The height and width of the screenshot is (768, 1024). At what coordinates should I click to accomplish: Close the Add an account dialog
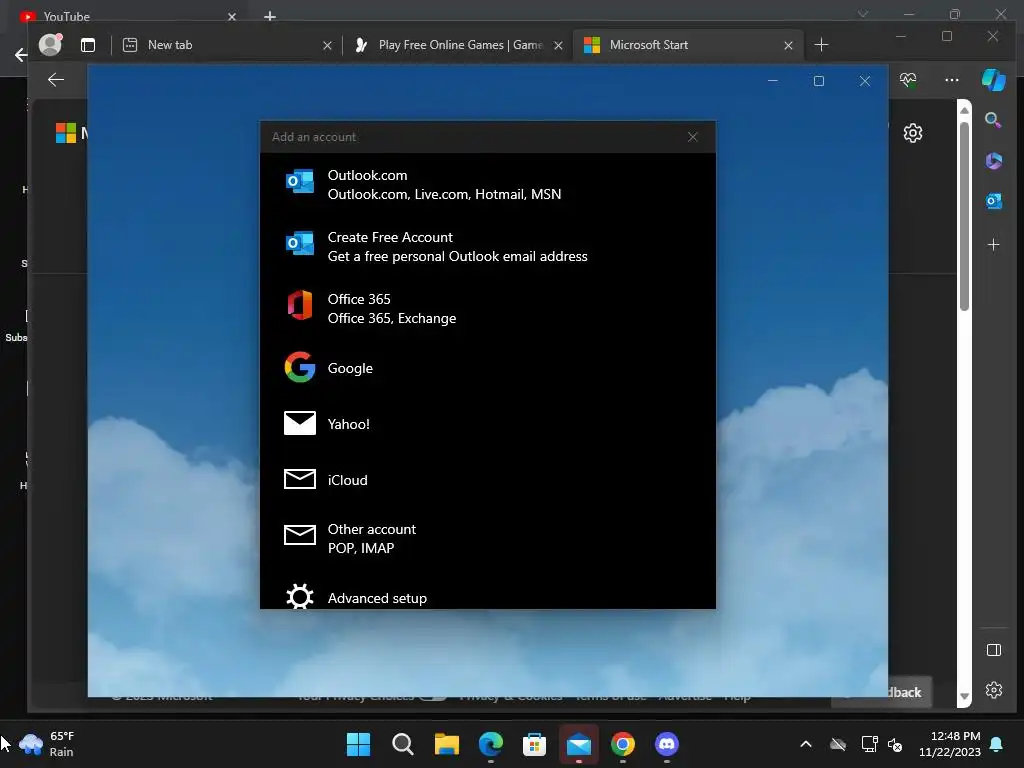[x=693, y=136]
